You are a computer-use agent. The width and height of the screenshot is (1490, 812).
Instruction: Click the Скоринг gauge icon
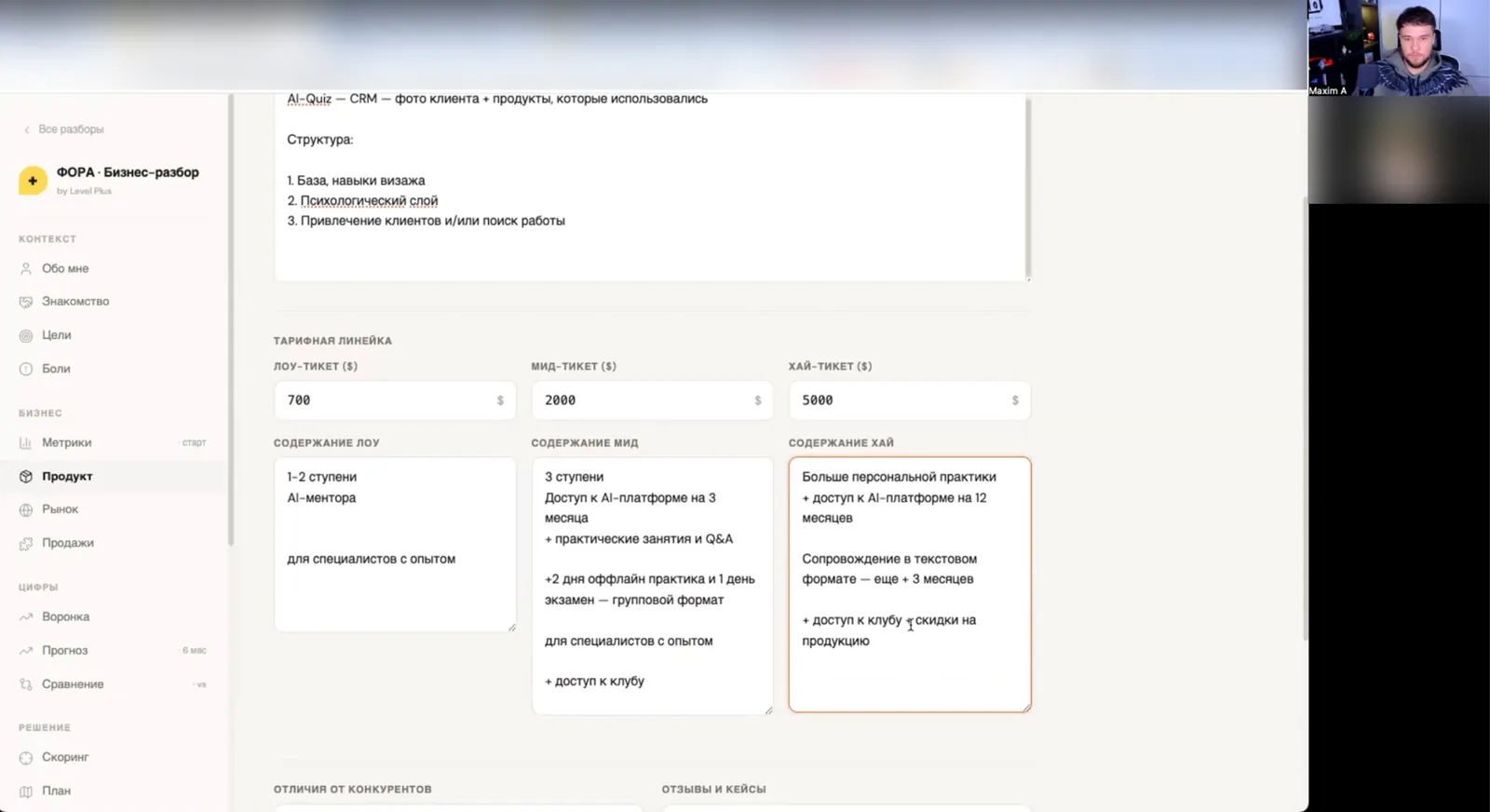tap(26, 757)
